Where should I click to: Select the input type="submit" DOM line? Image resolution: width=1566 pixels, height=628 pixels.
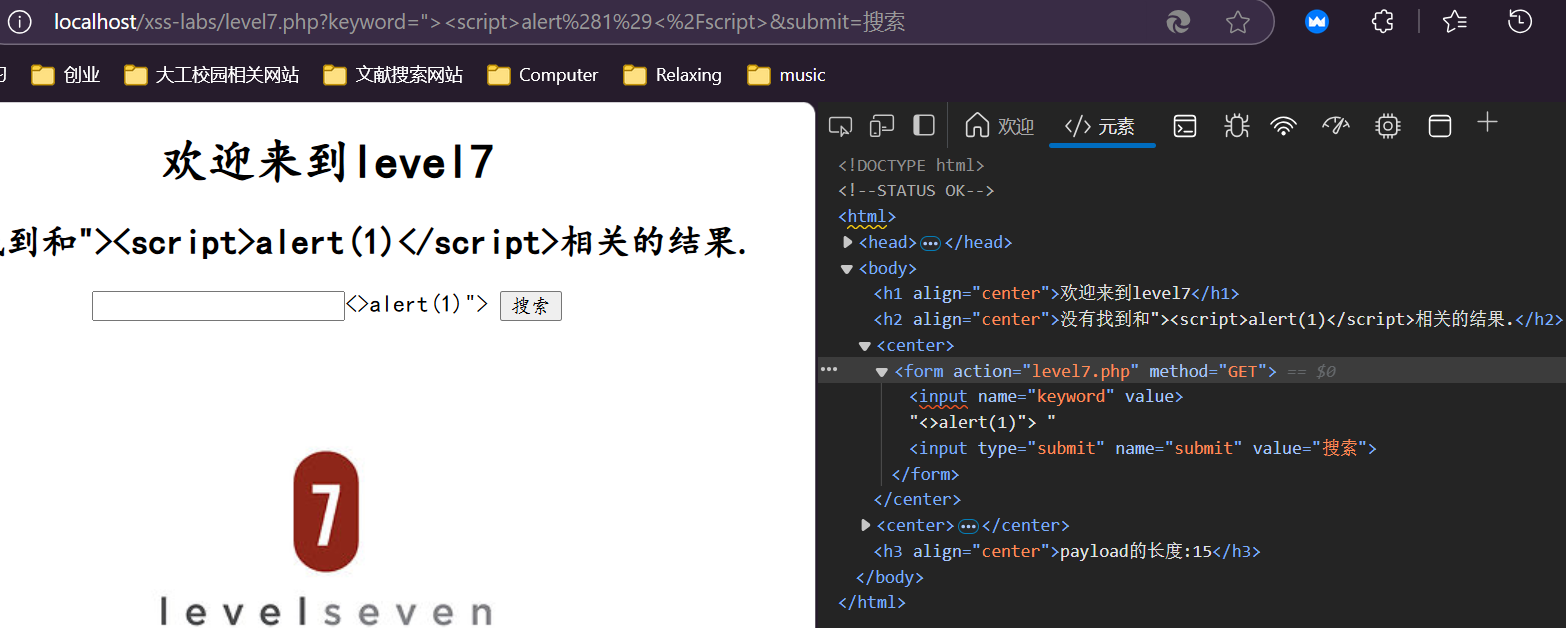(1143, 449)
